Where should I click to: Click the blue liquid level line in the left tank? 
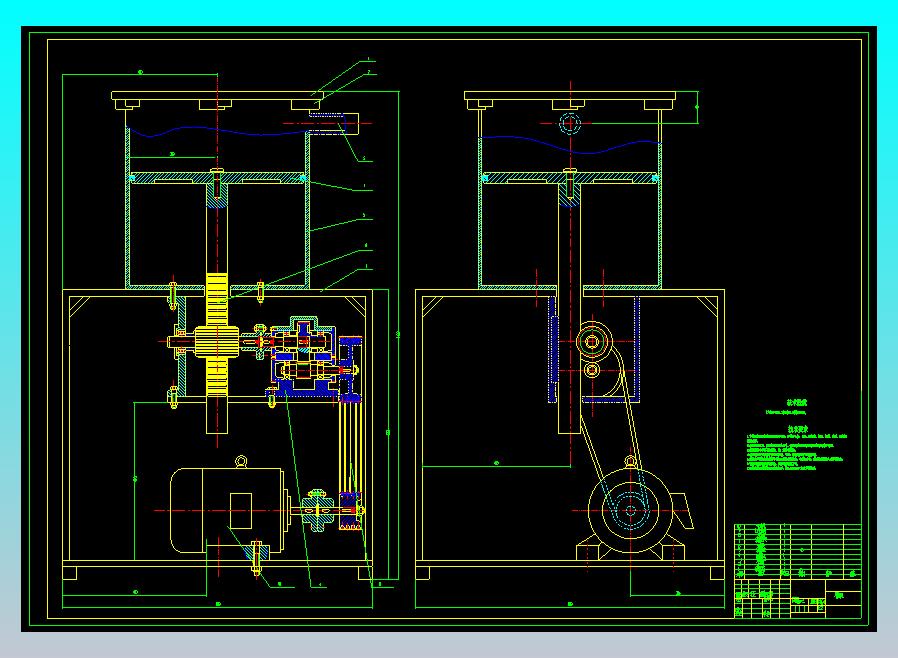(x=218, y=132)
